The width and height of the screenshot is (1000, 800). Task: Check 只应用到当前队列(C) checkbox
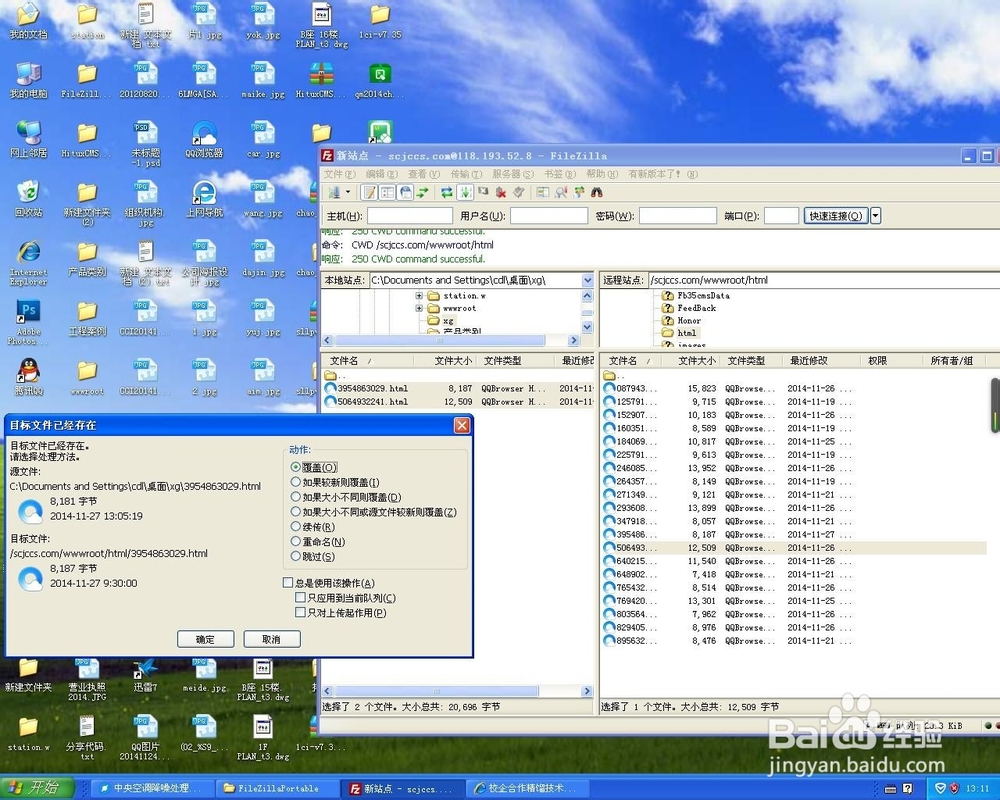pos(300,597)
